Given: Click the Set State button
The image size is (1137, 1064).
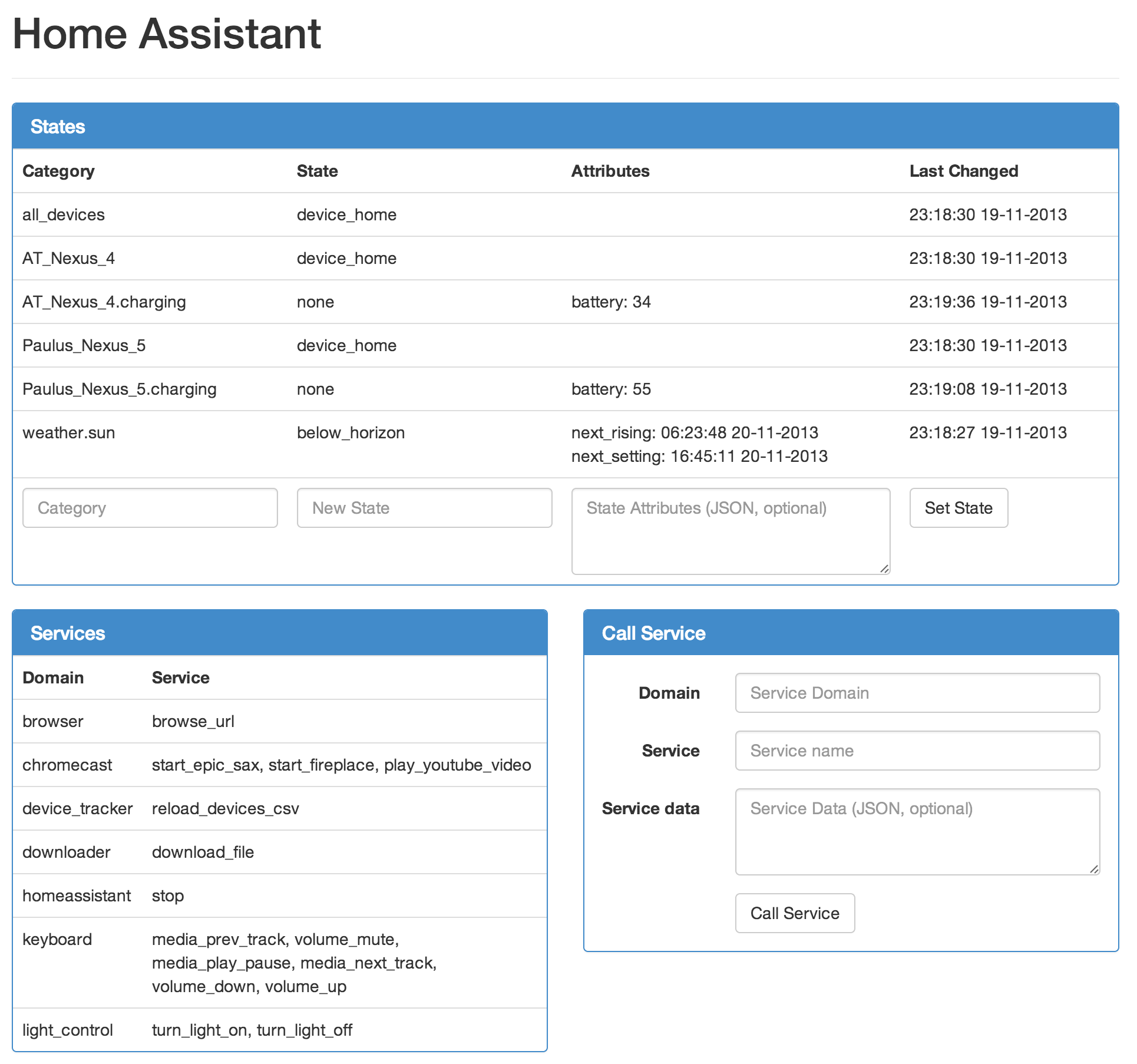Looking at the screenshot, I should click(x=958, y=508).
